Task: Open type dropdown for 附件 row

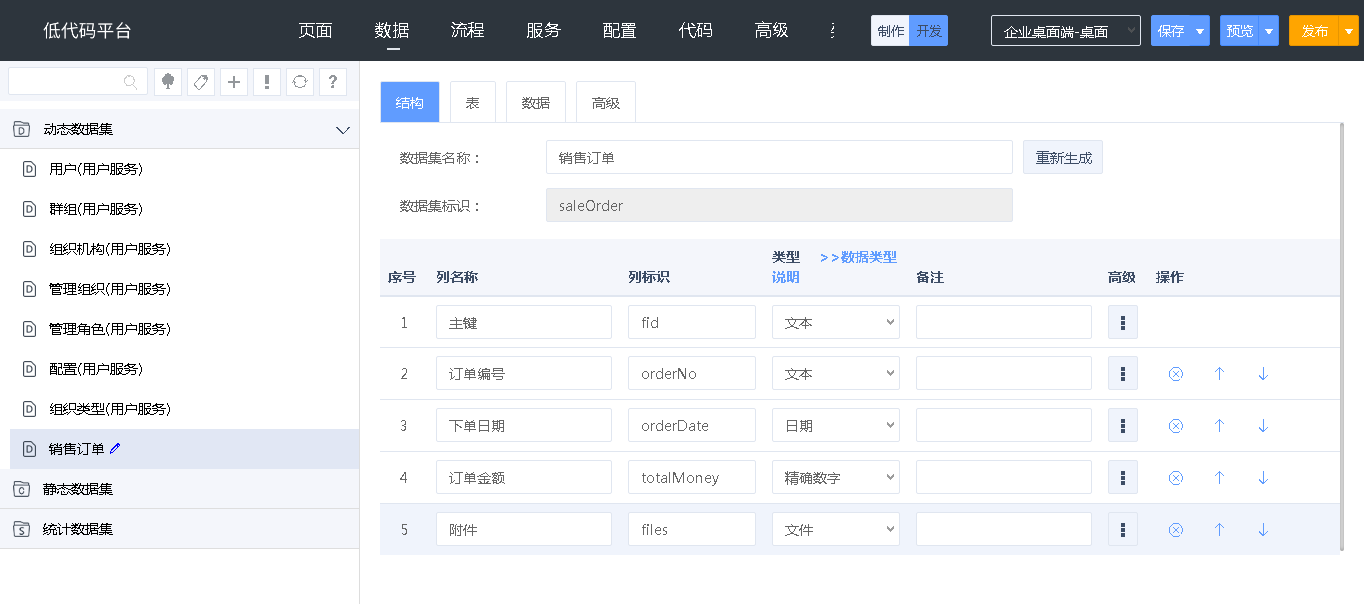Action: 836,530
